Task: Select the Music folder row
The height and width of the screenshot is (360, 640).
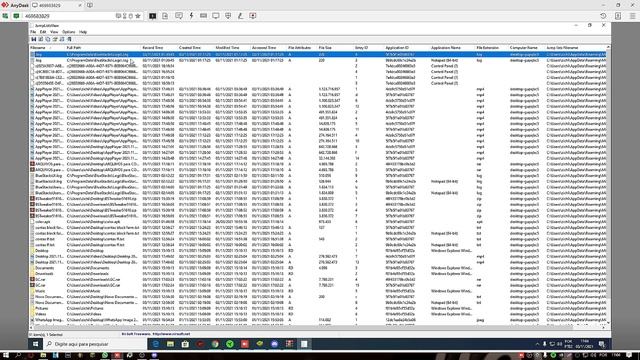Action: [318, 291]
